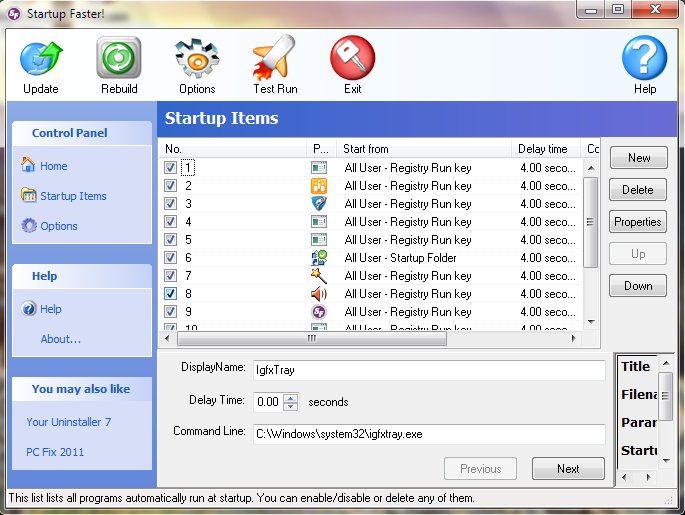This screenshot has width=685, height=515.
Task: Click orange program icon of item 2
Action: pyautogui.click(x=319, y=186)
